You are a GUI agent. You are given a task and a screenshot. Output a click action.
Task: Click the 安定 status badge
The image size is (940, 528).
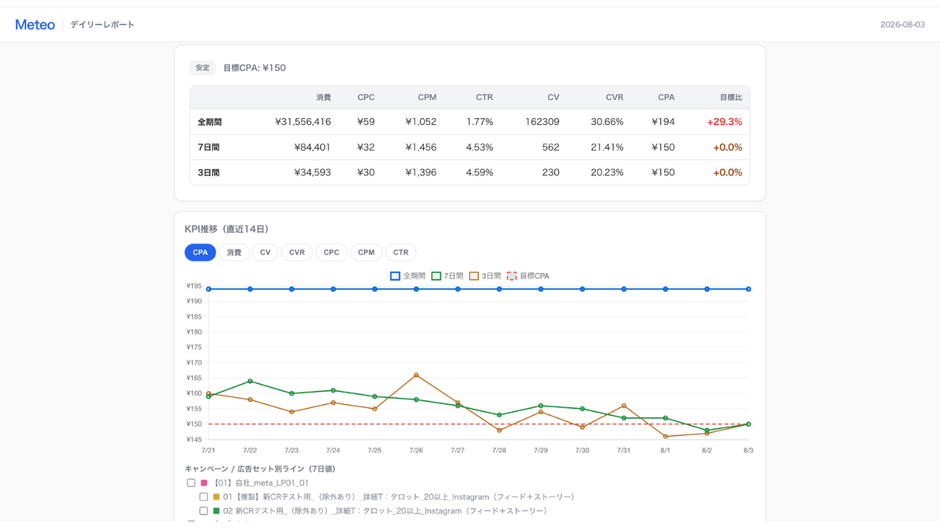(x=203, y=68)
